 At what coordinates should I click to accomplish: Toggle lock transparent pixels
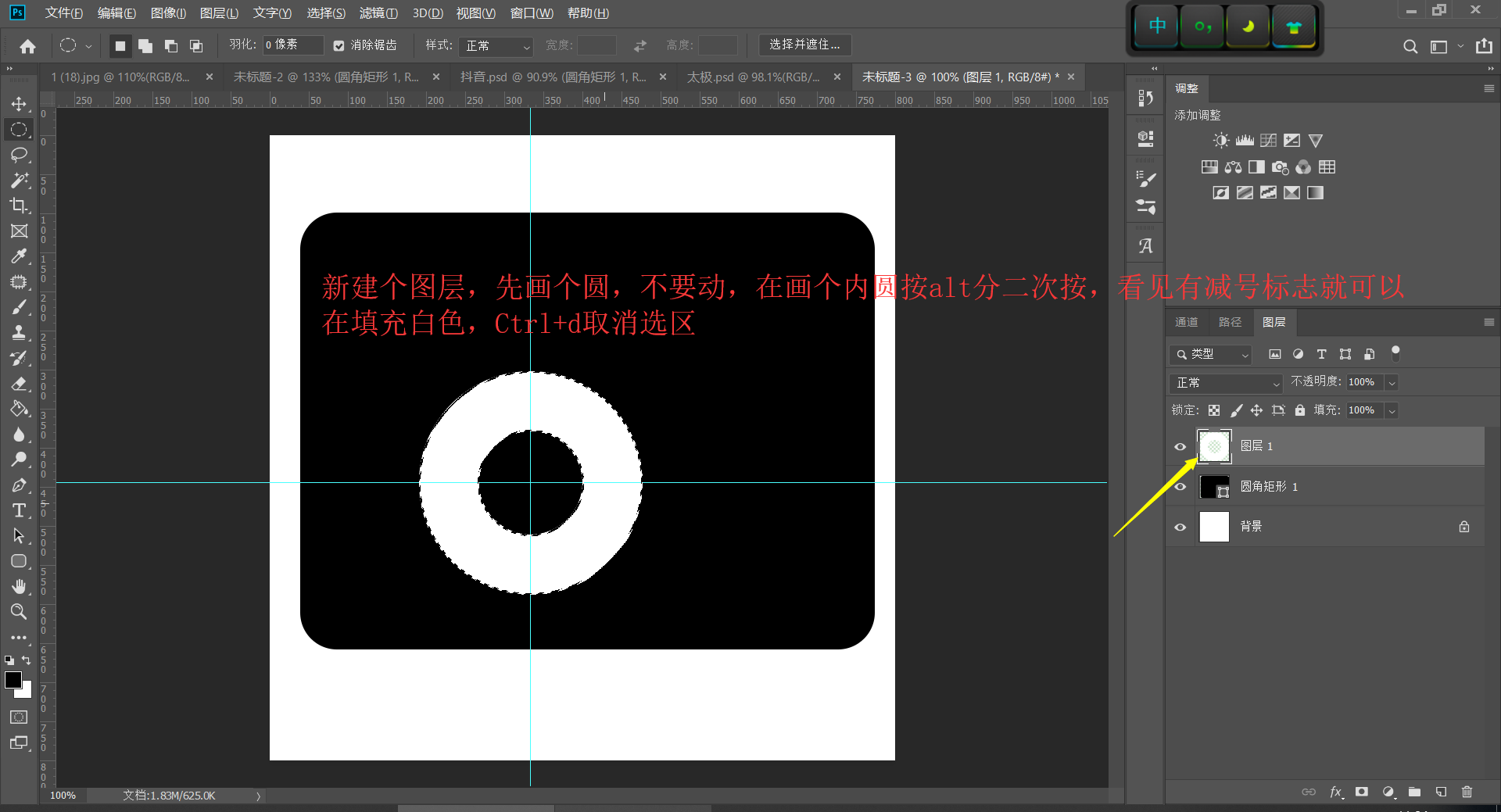(1214, 410)
